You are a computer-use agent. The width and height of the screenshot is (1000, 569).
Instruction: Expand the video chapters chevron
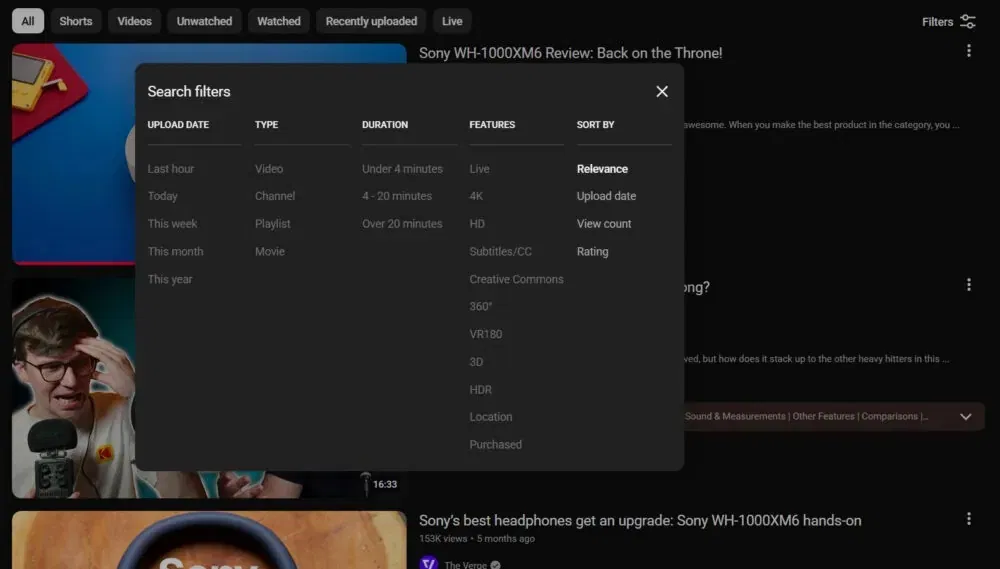click(x=966, y=417)
